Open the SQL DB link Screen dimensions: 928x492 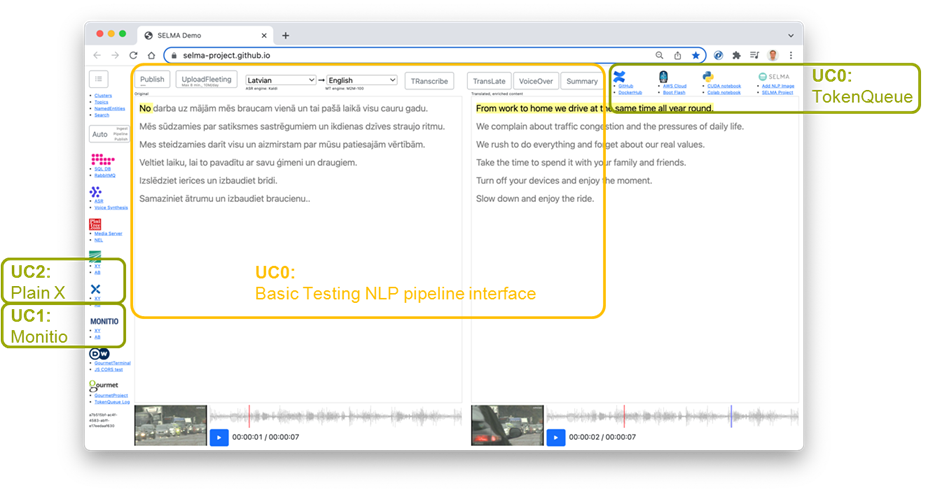(102, 169)
